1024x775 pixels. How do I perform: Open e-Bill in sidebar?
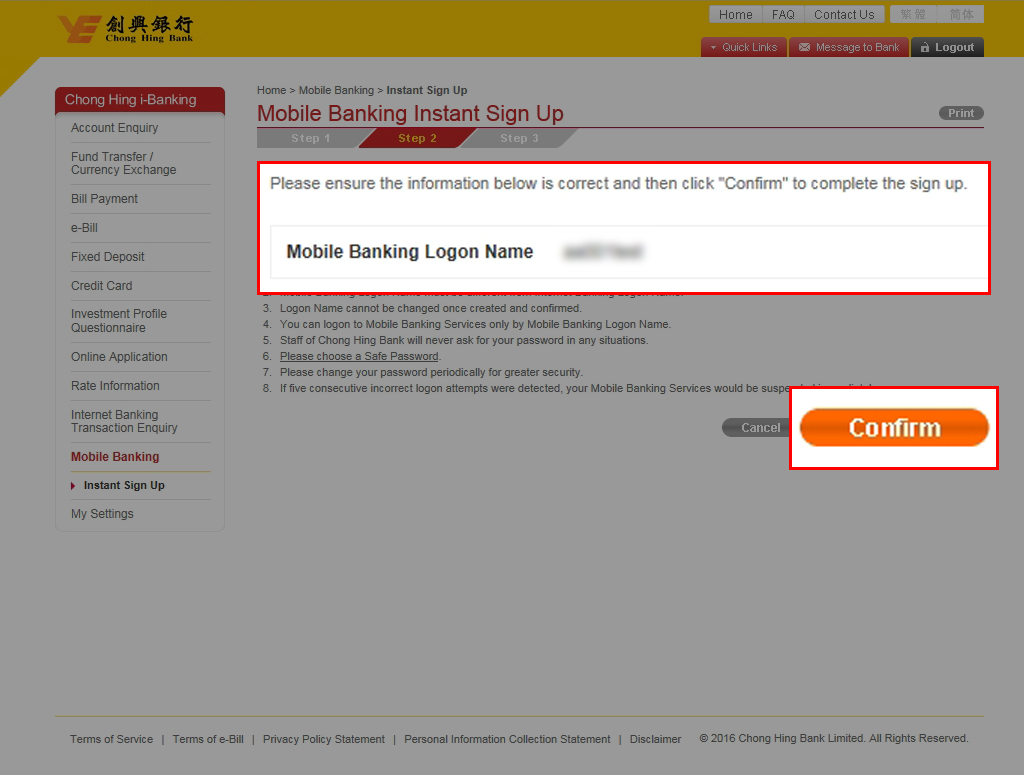(84, 228)
